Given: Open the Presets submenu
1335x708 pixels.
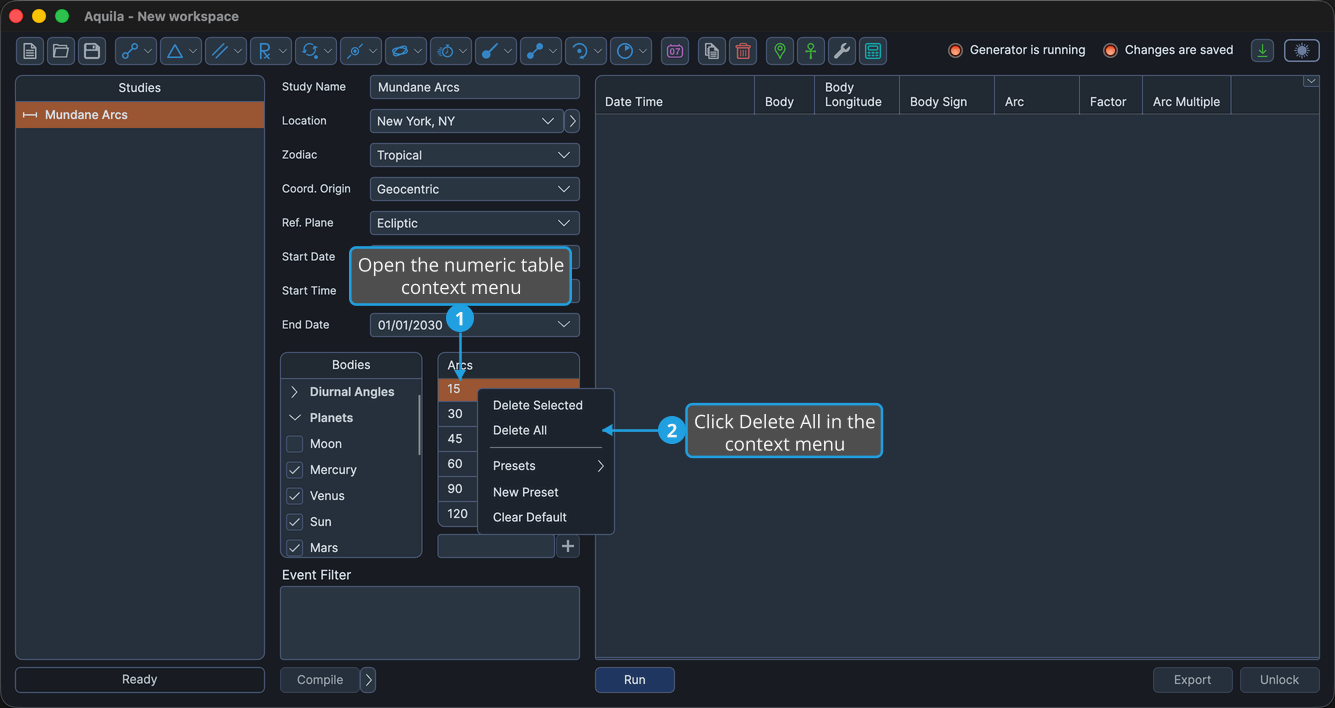Looking at the screenshot, I should [546, 466].
